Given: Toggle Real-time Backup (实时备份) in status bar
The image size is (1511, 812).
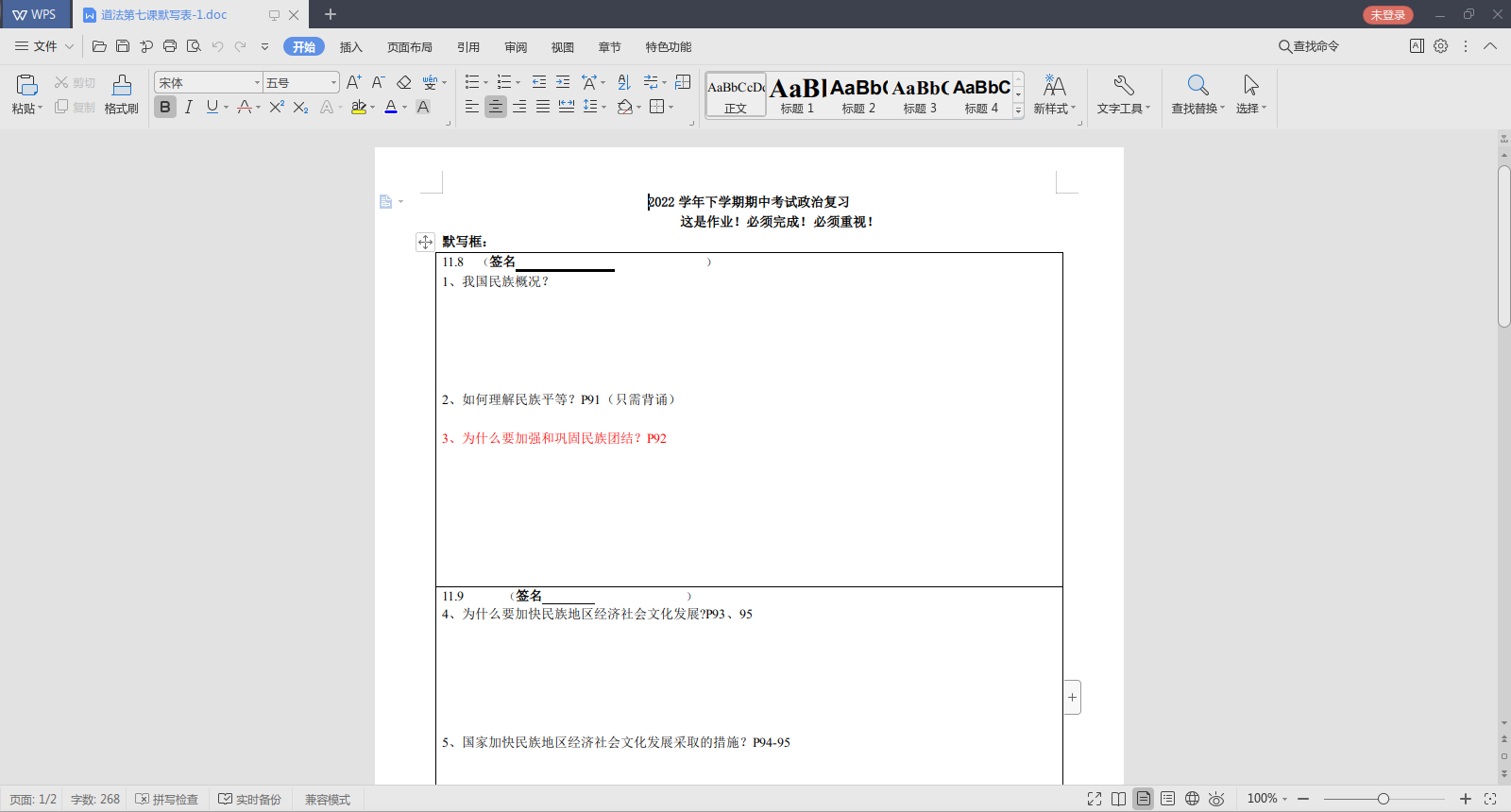Looking at the screenshot, I should point(250,800).
